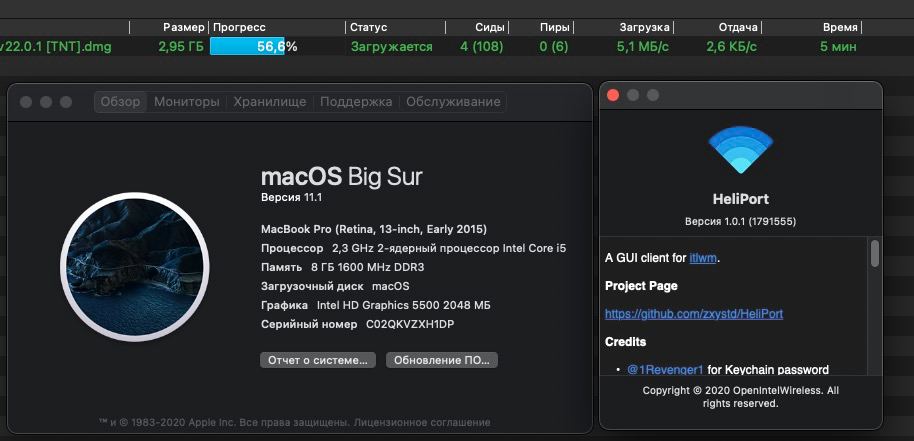
Task: Sort torrents by Статус column header
Action: [x=368, y=27]
